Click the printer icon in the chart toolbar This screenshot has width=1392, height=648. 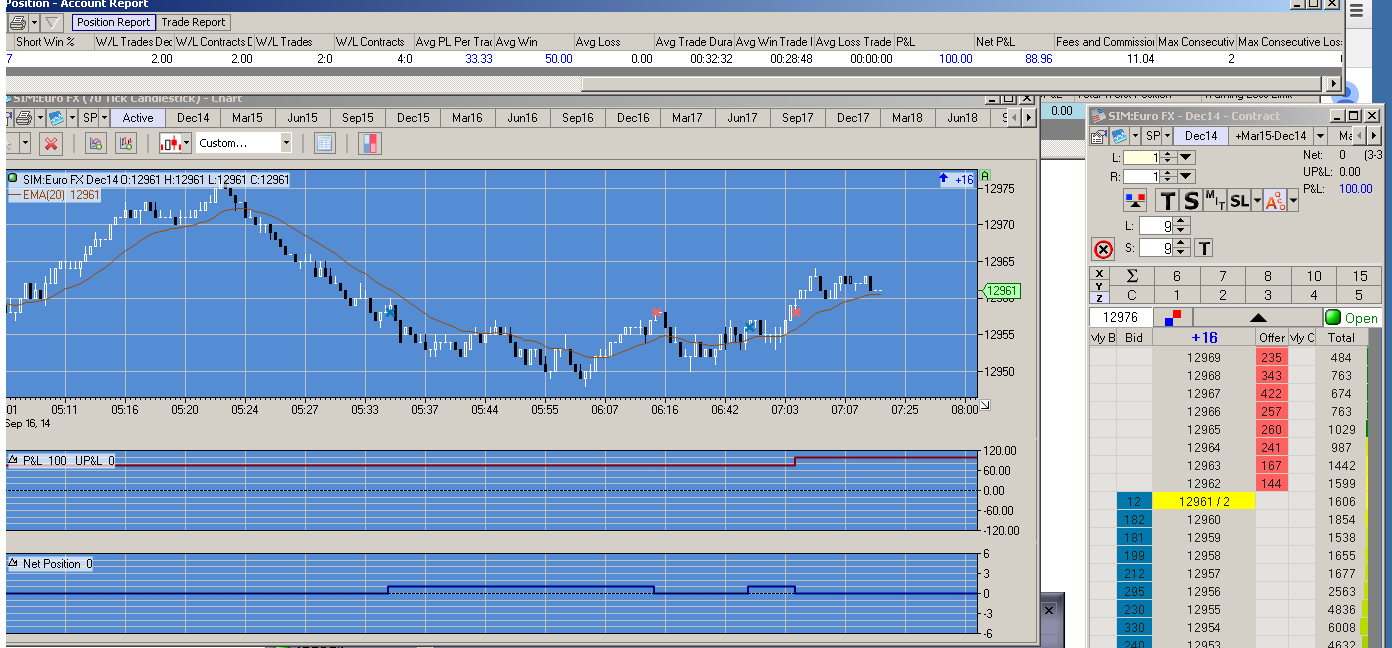tap(23, 118)
